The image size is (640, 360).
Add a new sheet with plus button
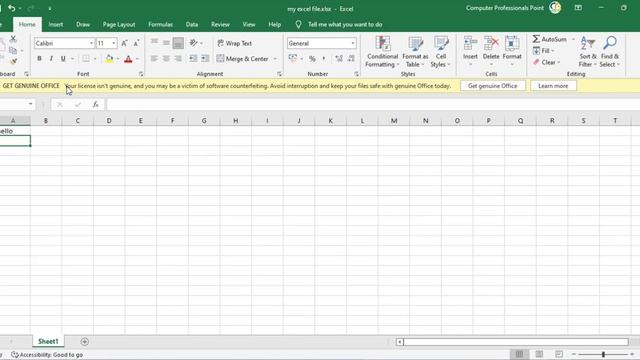click(84, 342)
